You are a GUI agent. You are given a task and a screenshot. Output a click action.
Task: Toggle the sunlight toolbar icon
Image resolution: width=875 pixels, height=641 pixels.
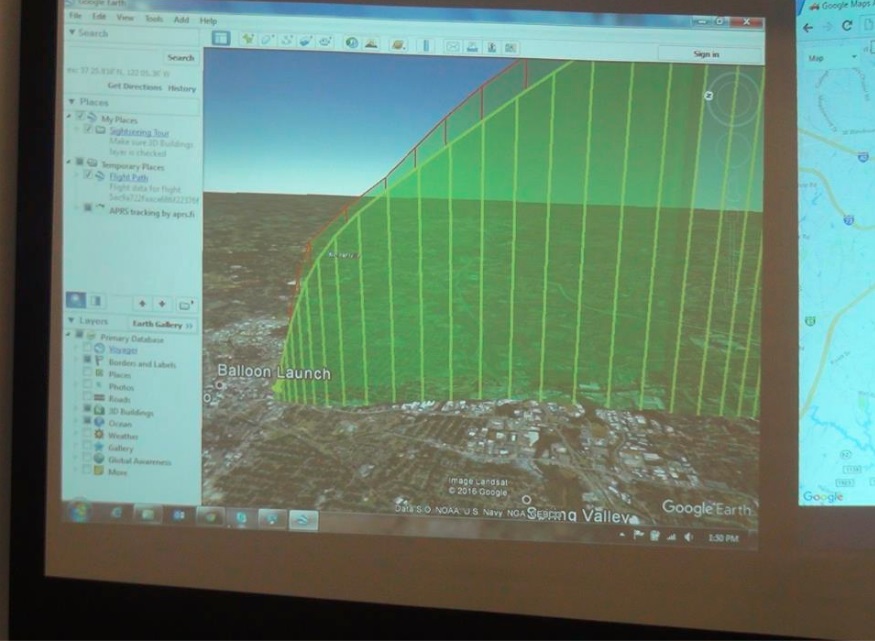pyautogui.click(x=371, y=44)
